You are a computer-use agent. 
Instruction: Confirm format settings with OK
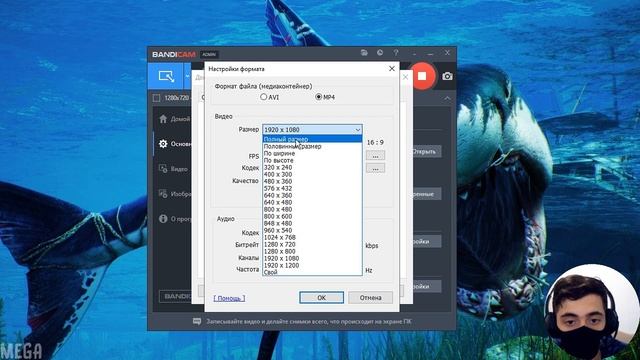click(321, 298)
